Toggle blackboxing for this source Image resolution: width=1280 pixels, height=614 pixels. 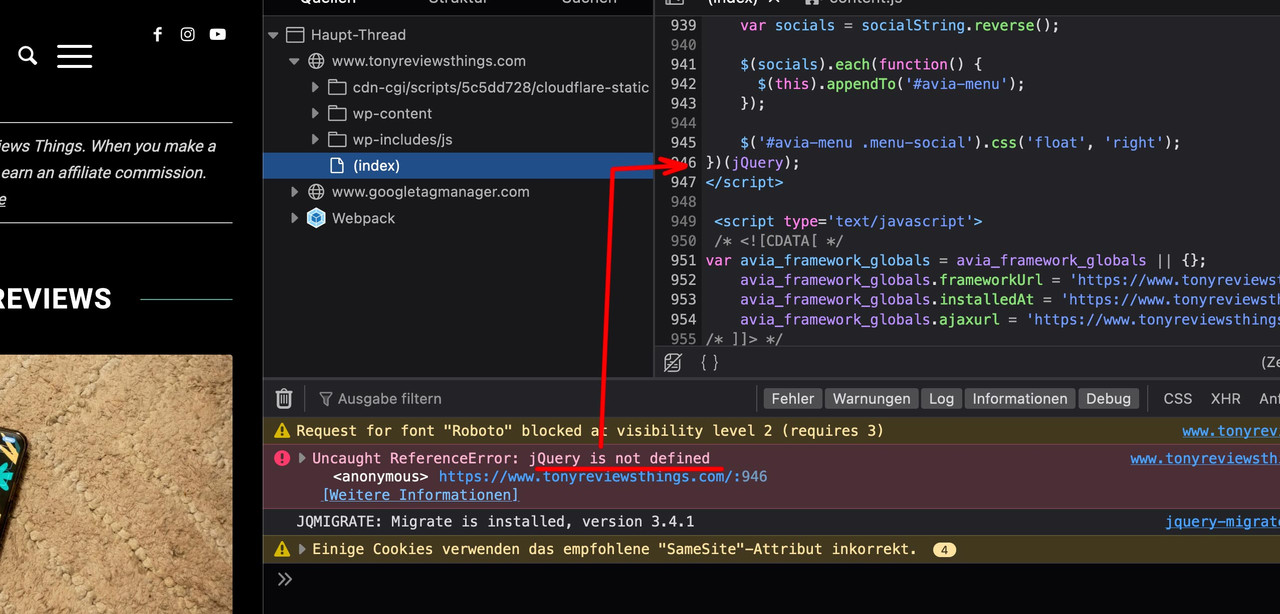[673, 363]
